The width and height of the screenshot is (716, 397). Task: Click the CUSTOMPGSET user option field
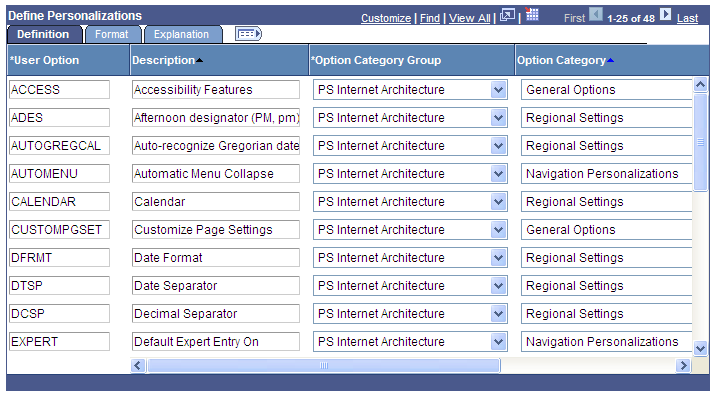pos(59,230)
